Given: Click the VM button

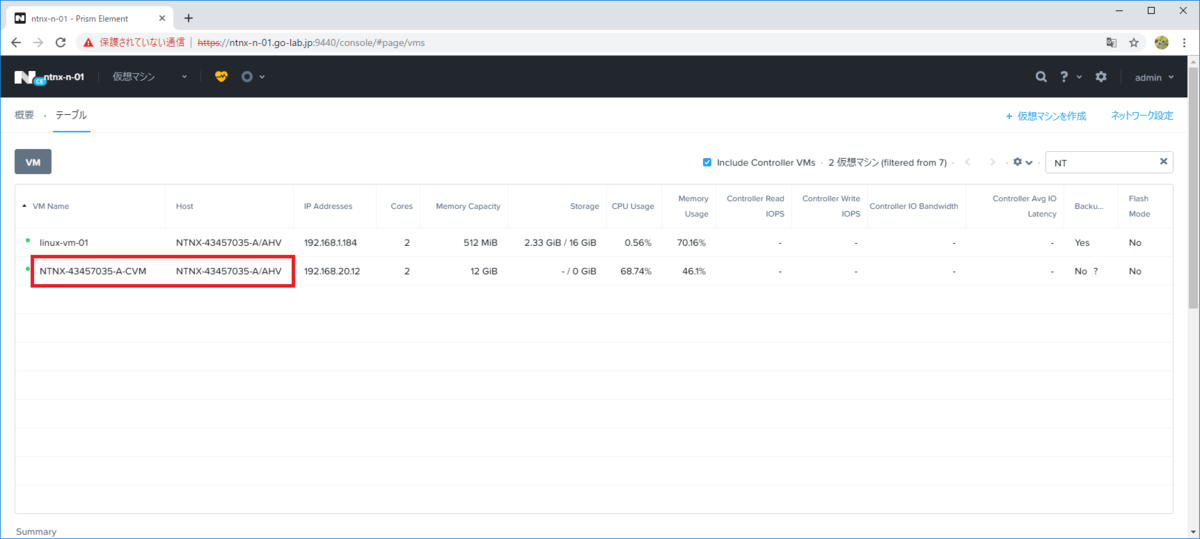Looking at the screenshot, I should pos(33,162).
